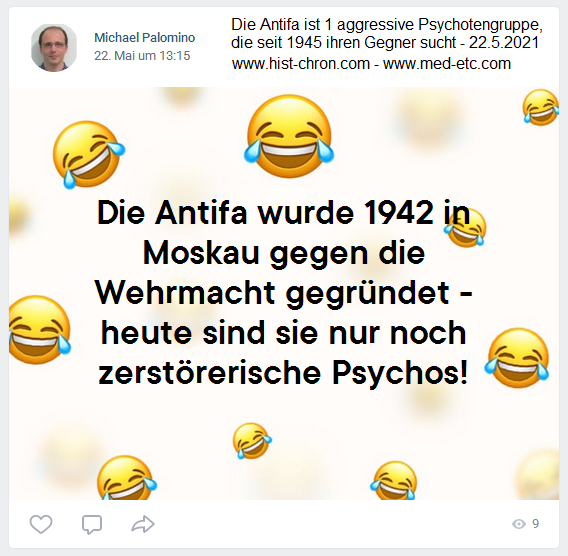Click the caption 'Die Antifa ist 1 aggressive Psychotengruppe'
568x556 pixels.
387,25
